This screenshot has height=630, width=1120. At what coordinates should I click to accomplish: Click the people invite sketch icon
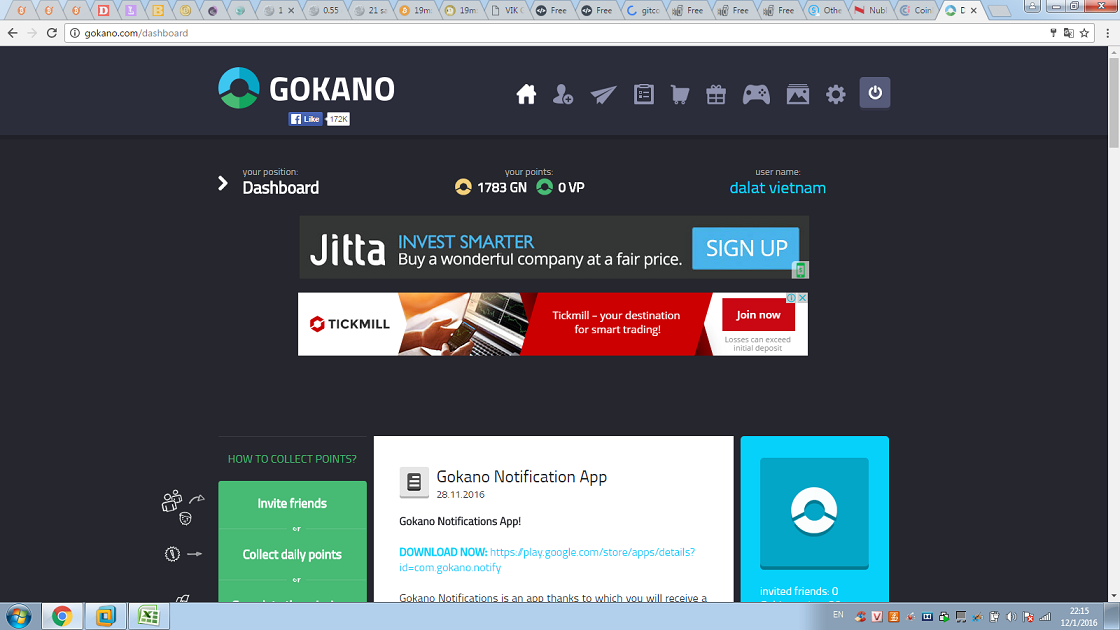tap(182, 506)
